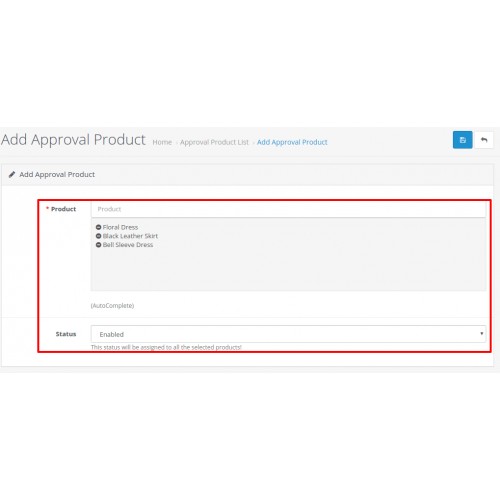Click the Black Leather Skirt item text
This screenshot has height=500, width=500.
pyautogui.click(x=130, y=236)
